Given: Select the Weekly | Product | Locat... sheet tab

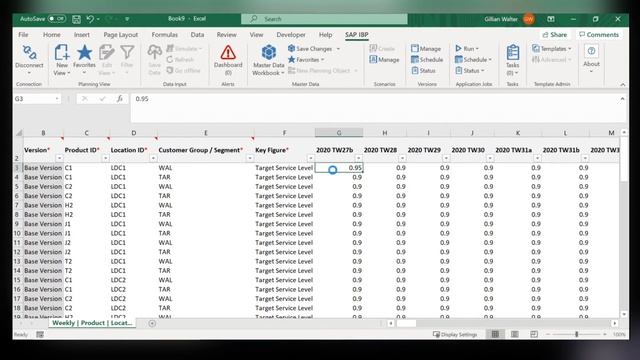Looking at the screenshot, I should 92,323.
